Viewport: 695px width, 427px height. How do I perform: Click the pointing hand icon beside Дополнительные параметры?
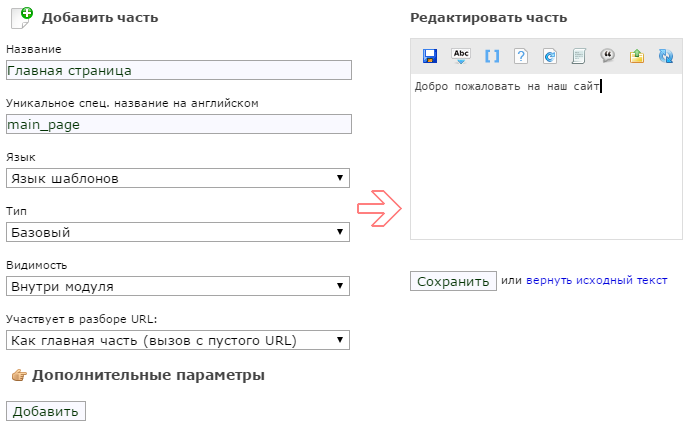click(x=19, y=376)
